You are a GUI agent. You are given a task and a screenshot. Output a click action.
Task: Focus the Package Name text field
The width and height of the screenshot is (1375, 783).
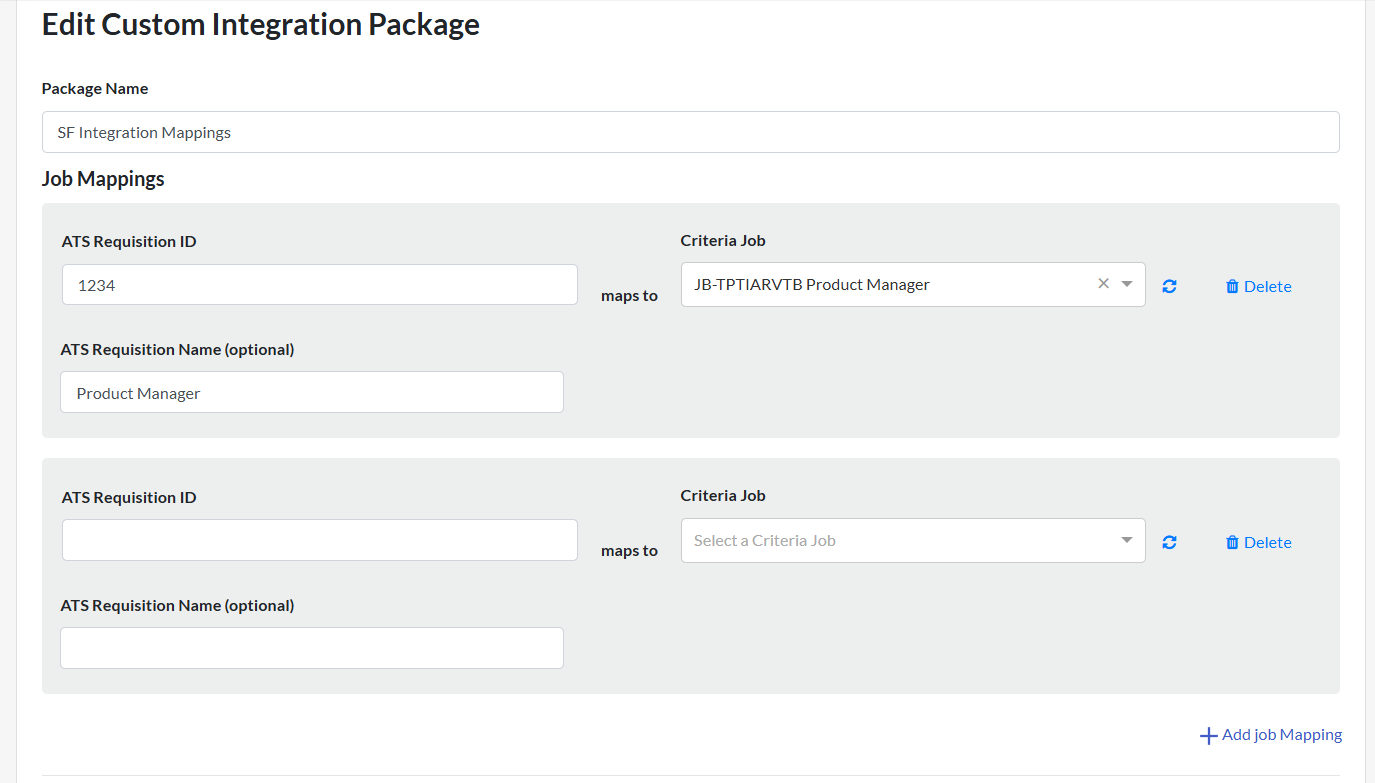pos(690,132)
